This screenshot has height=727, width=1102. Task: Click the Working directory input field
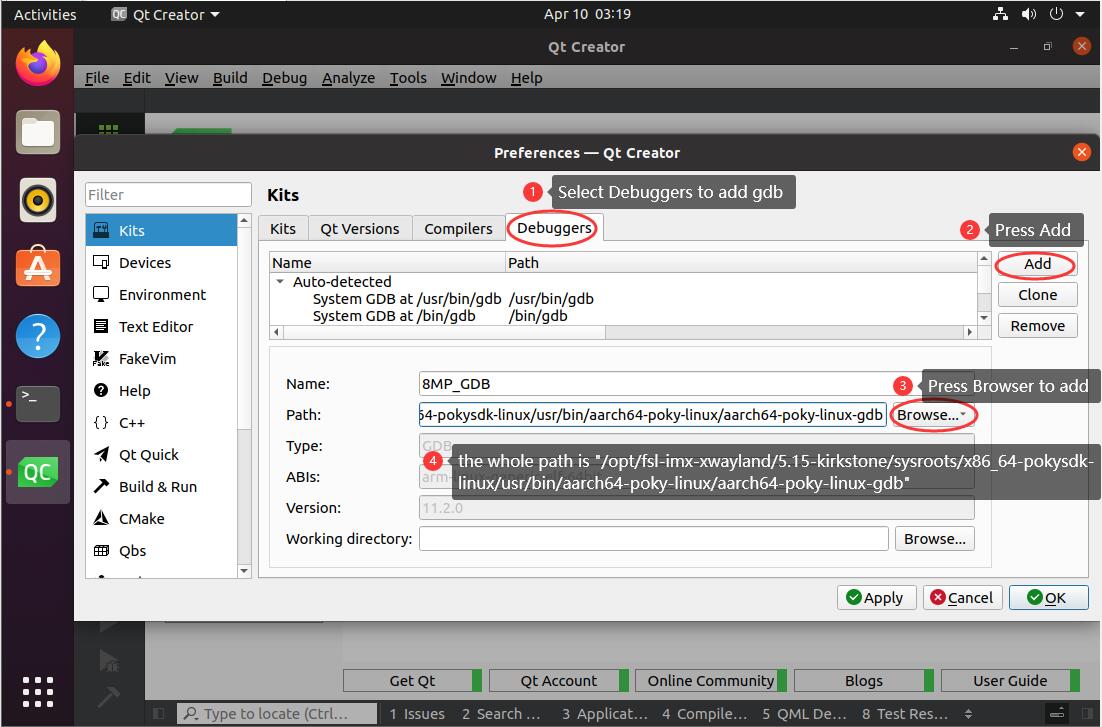[x=654, y=539]
